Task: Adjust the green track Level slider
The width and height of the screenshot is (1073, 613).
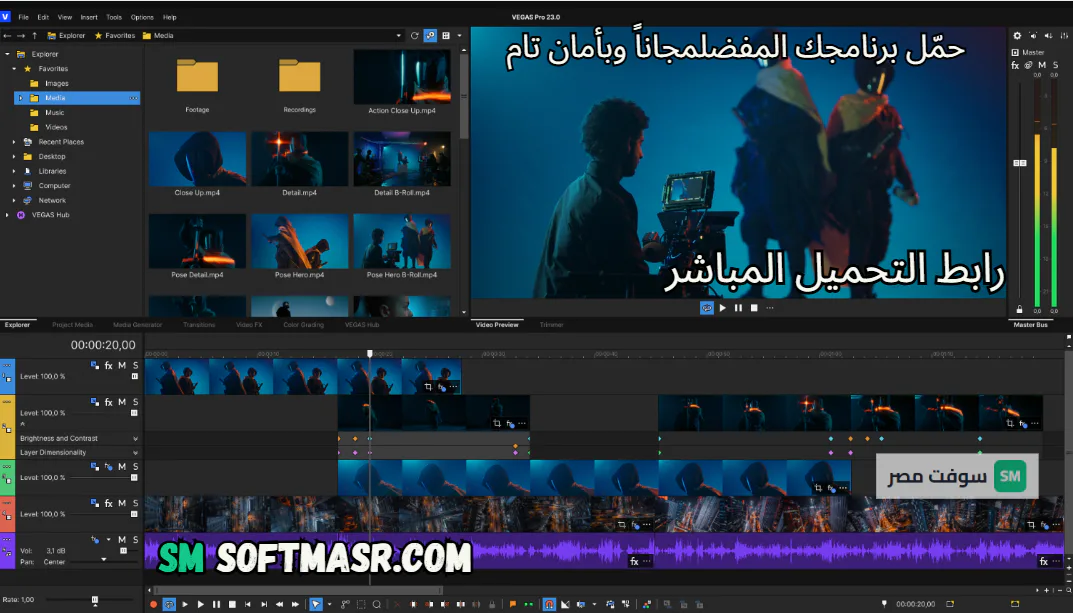Action: 134,478
